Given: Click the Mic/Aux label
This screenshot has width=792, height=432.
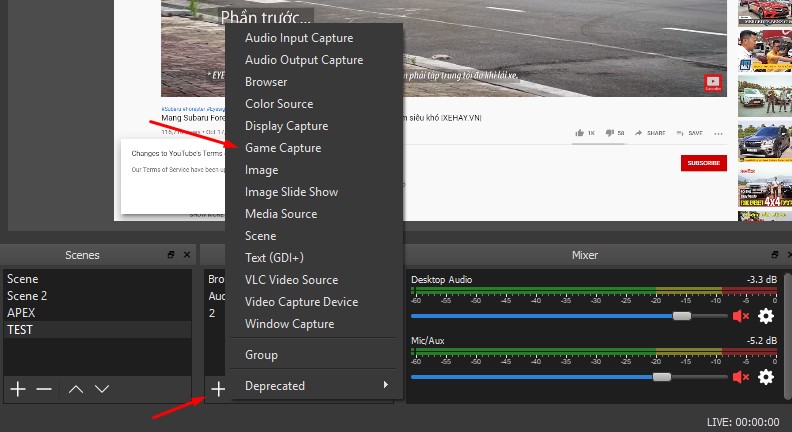Looking at the screenshot, I should coord(428,341).
